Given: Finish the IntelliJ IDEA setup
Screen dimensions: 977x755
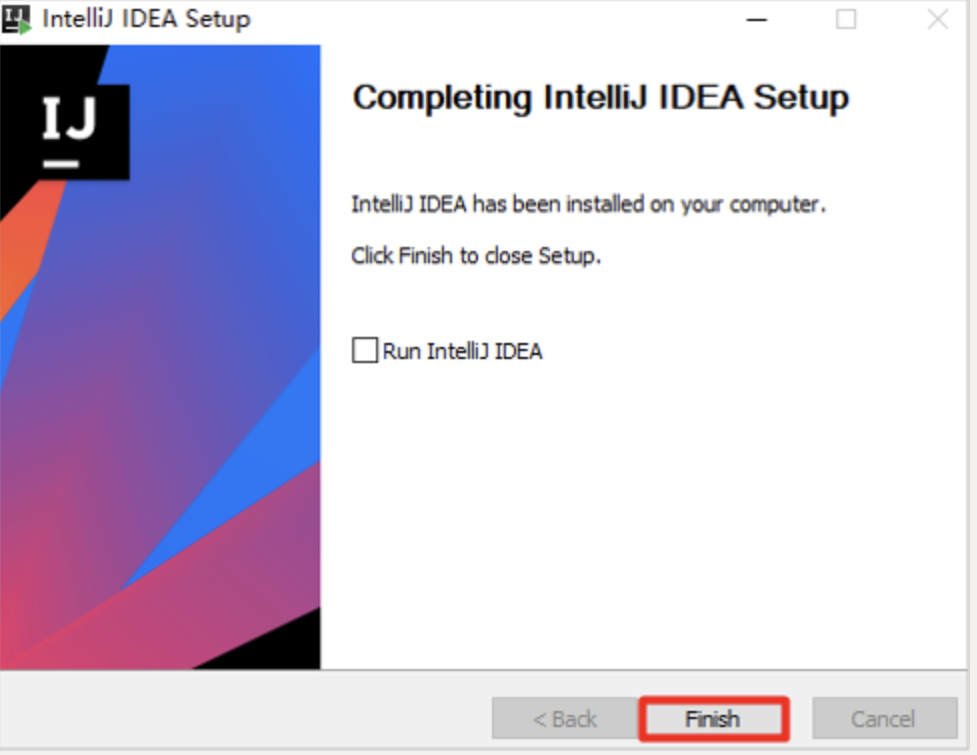Looking at the screenshot, I should pyautogui.click(x=713, y=719).
